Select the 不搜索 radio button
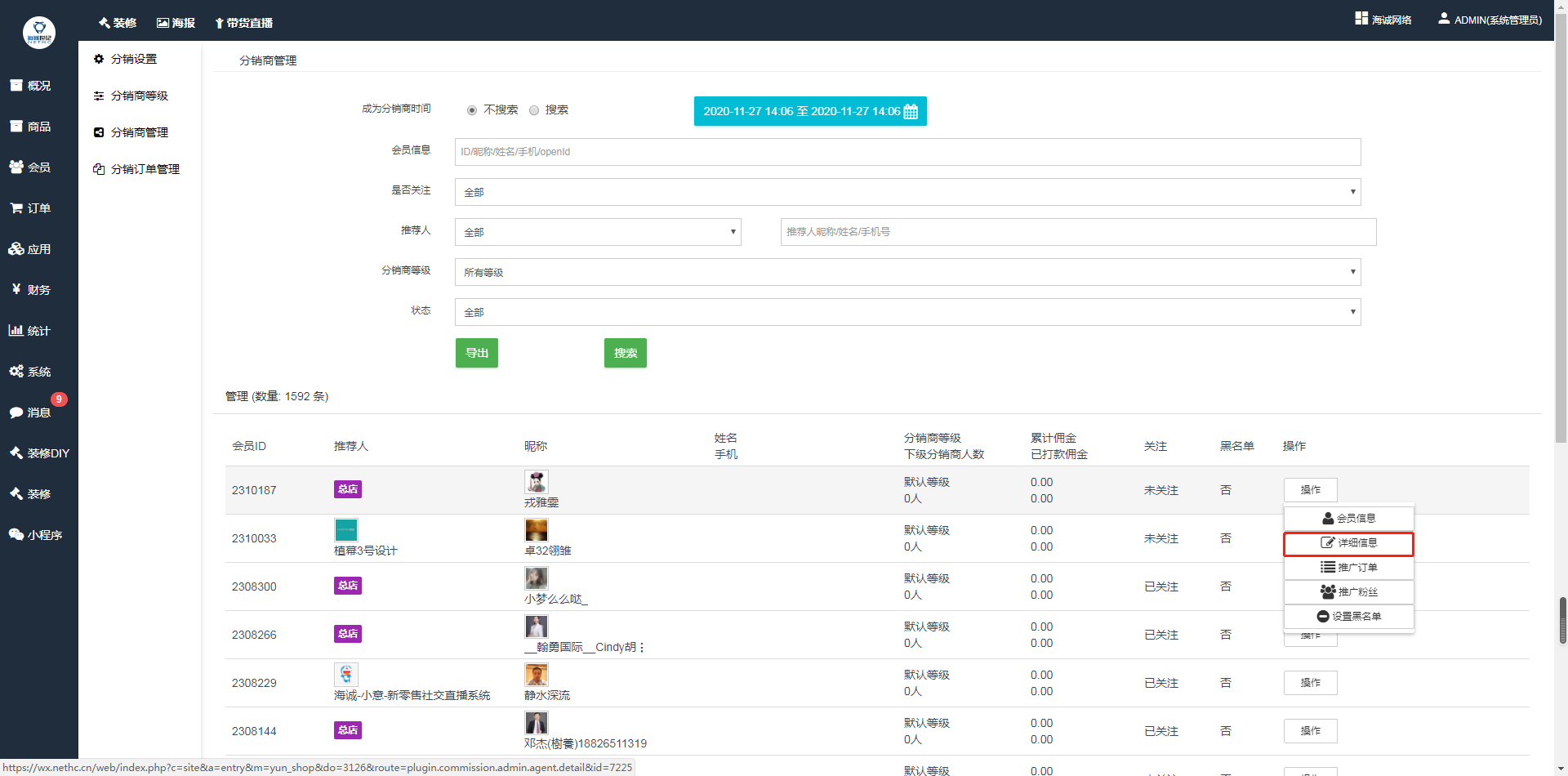 tap(472, 110)
